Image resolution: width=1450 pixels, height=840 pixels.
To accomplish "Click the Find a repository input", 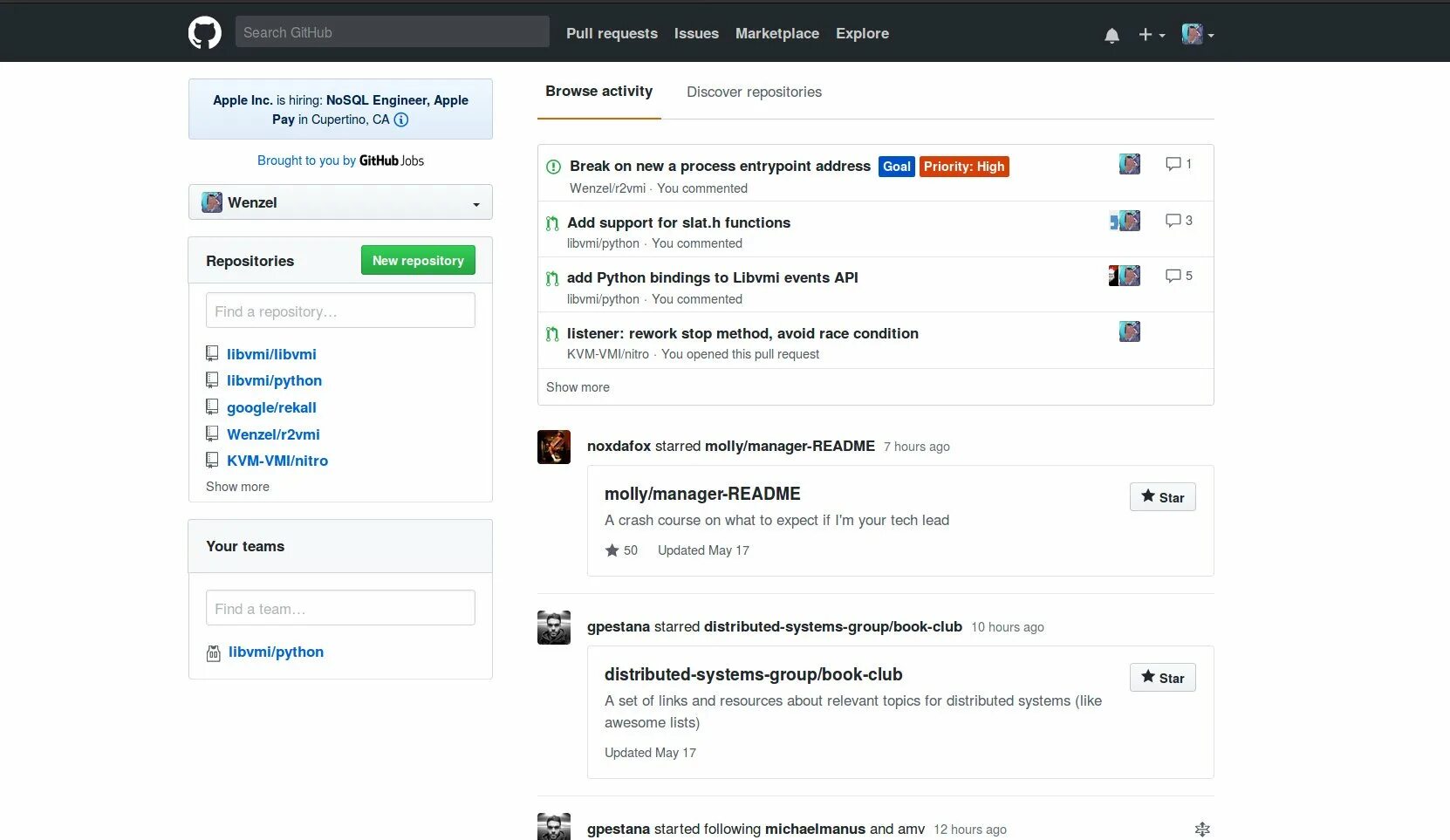I will point(340,311).
